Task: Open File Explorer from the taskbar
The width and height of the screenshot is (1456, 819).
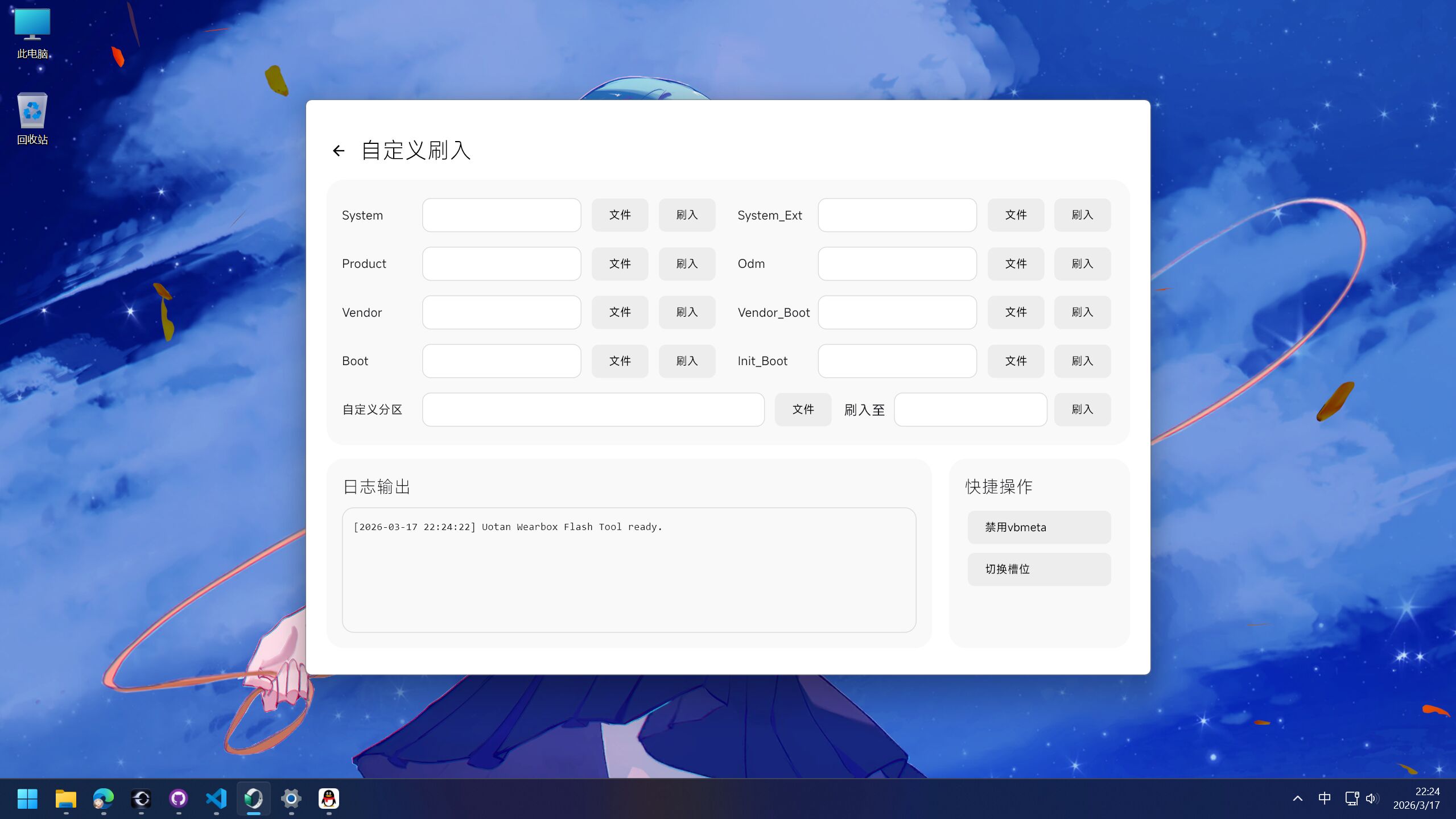Action: (65, 799)
